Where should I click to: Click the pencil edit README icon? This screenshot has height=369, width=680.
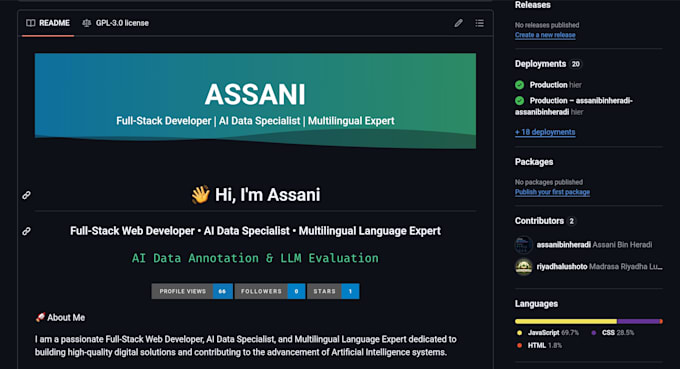click(x=458, y=23)
